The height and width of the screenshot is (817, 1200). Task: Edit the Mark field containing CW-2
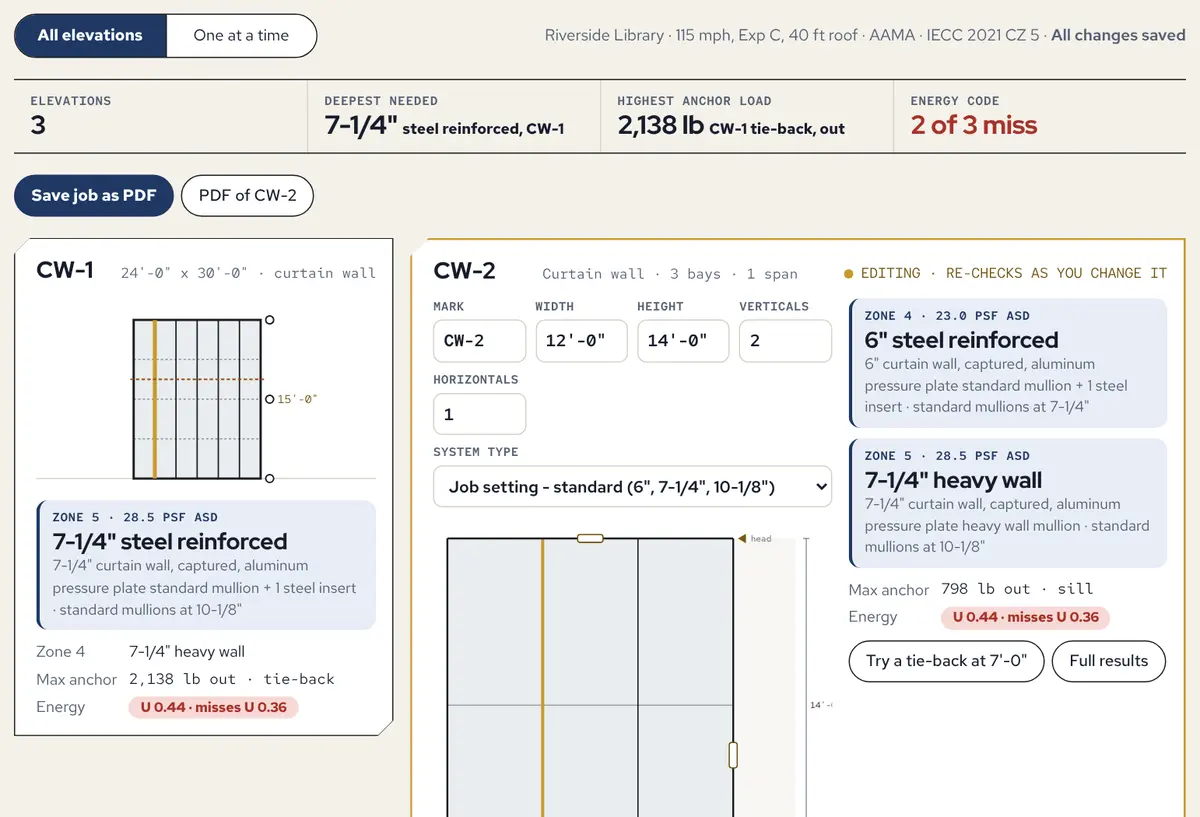(x=480, y=341)
